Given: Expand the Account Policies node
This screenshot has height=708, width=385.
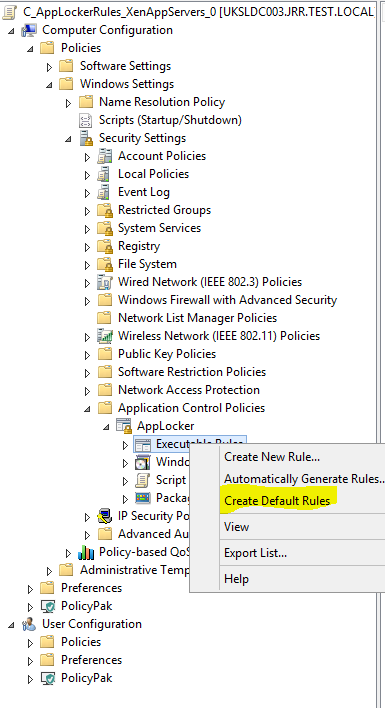Looking at the screenshot, I should (x=88, y=157).
